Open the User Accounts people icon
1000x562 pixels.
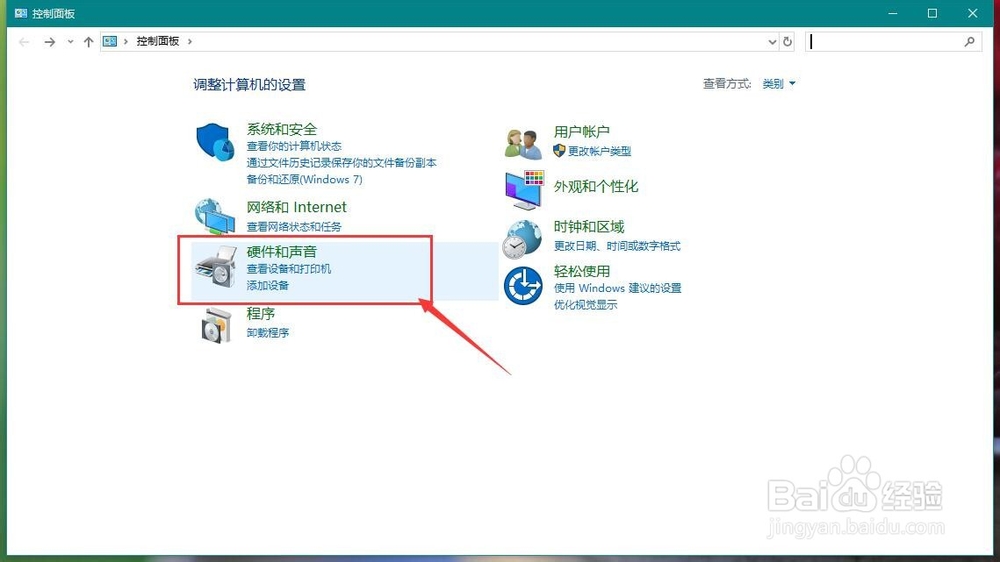(x=523, y=143)
